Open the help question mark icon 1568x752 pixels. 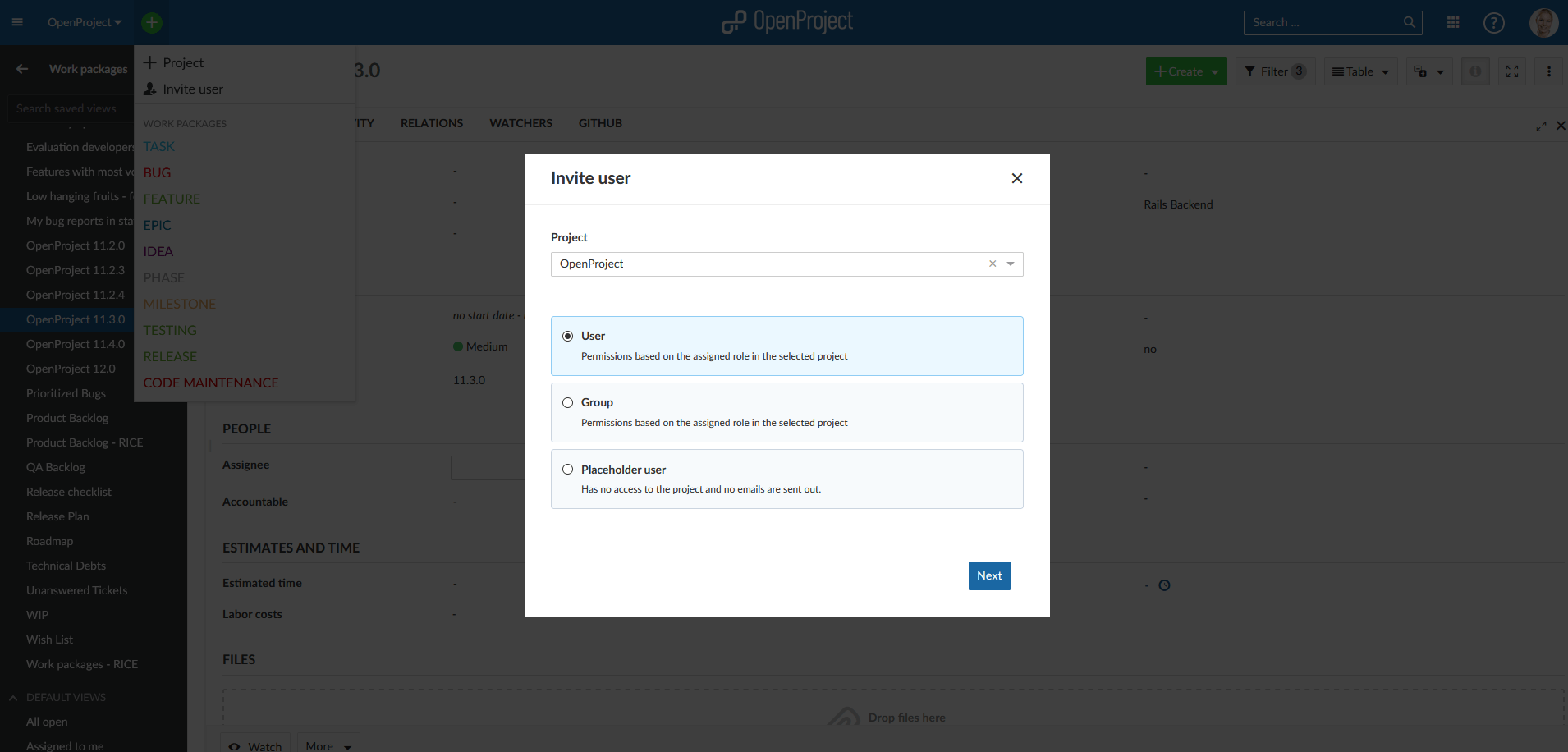coord(1493,23)
